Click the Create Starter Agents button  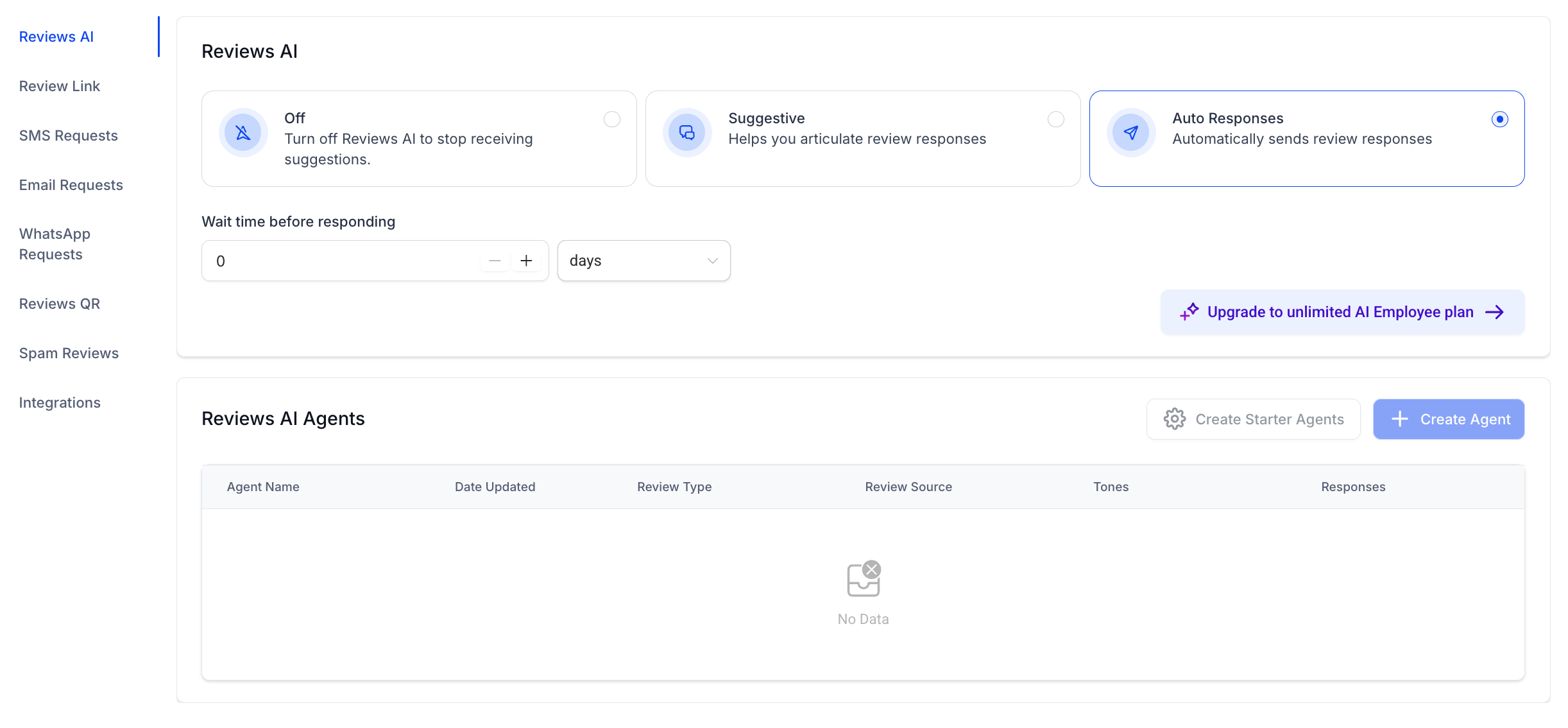(x=1253, y=419)
